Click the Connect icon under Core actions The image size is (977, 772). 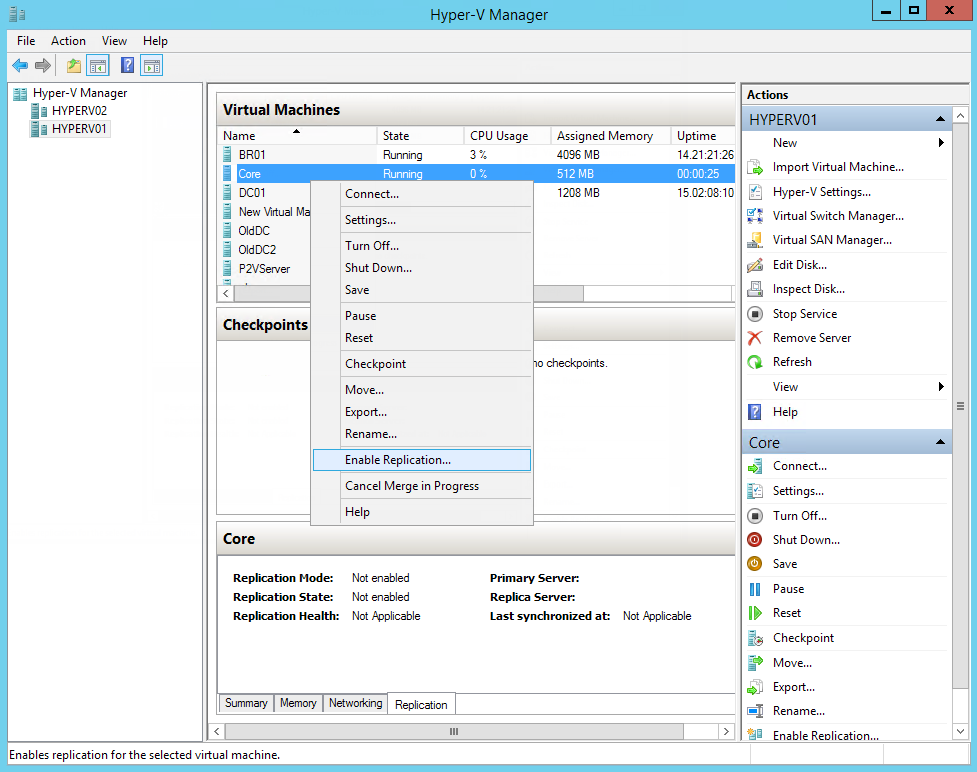[755, 466]
